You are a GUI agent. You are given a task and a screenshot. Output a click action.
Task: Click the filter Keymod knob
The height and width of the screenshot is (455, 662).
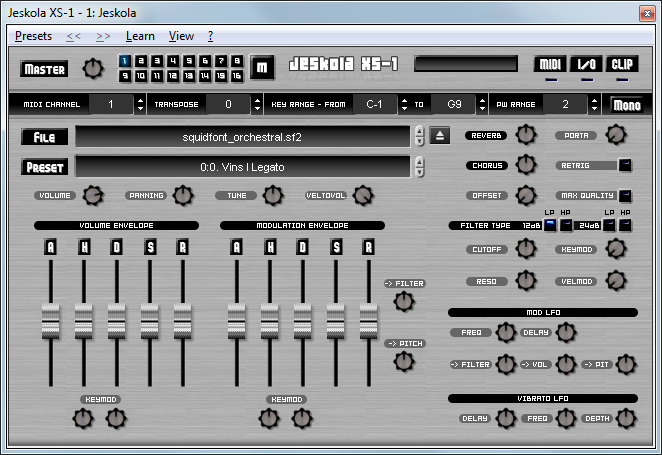(616, 249)
